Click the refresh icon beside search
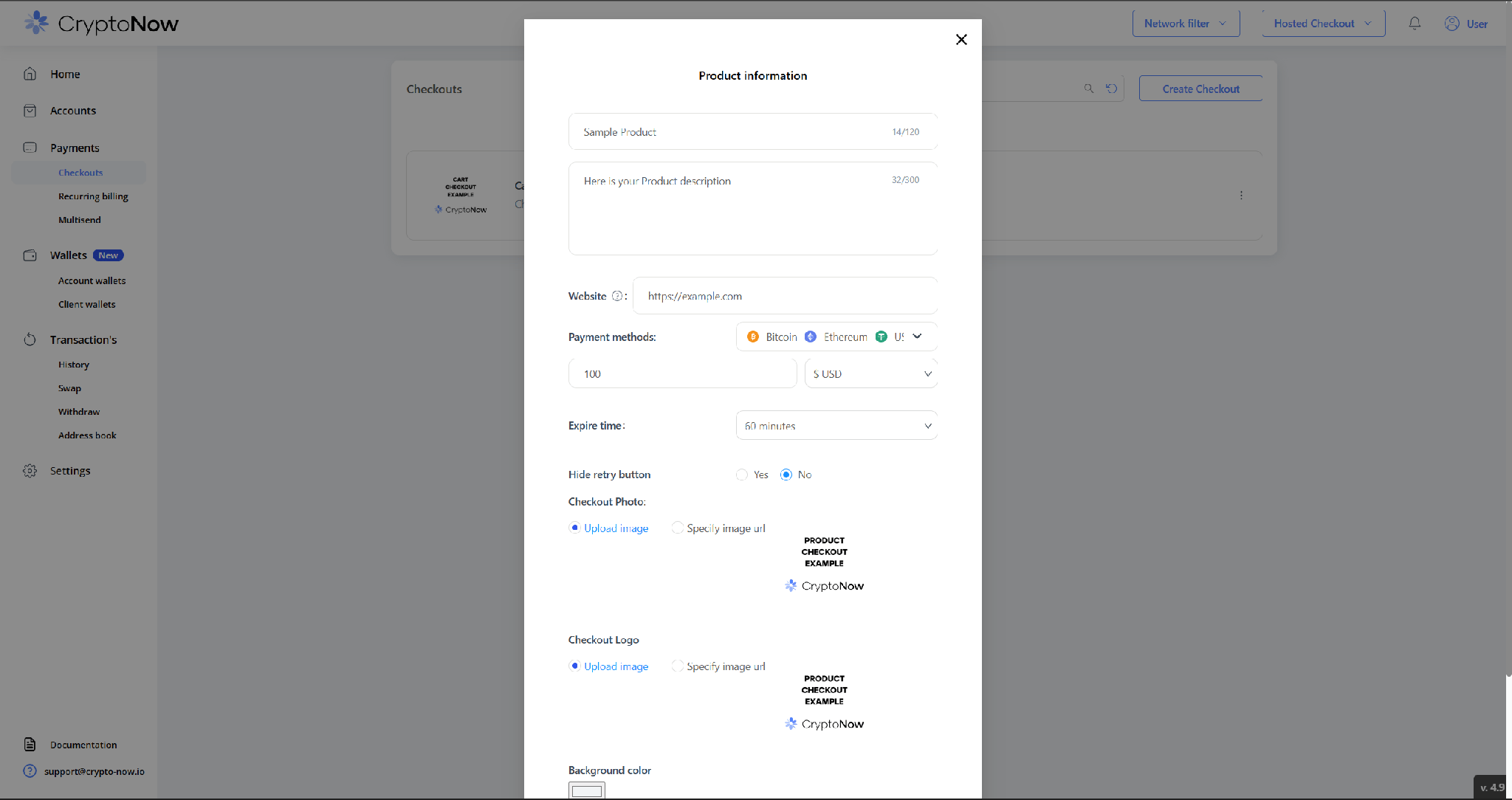The image size is (1512, 800). (1111, 89)
